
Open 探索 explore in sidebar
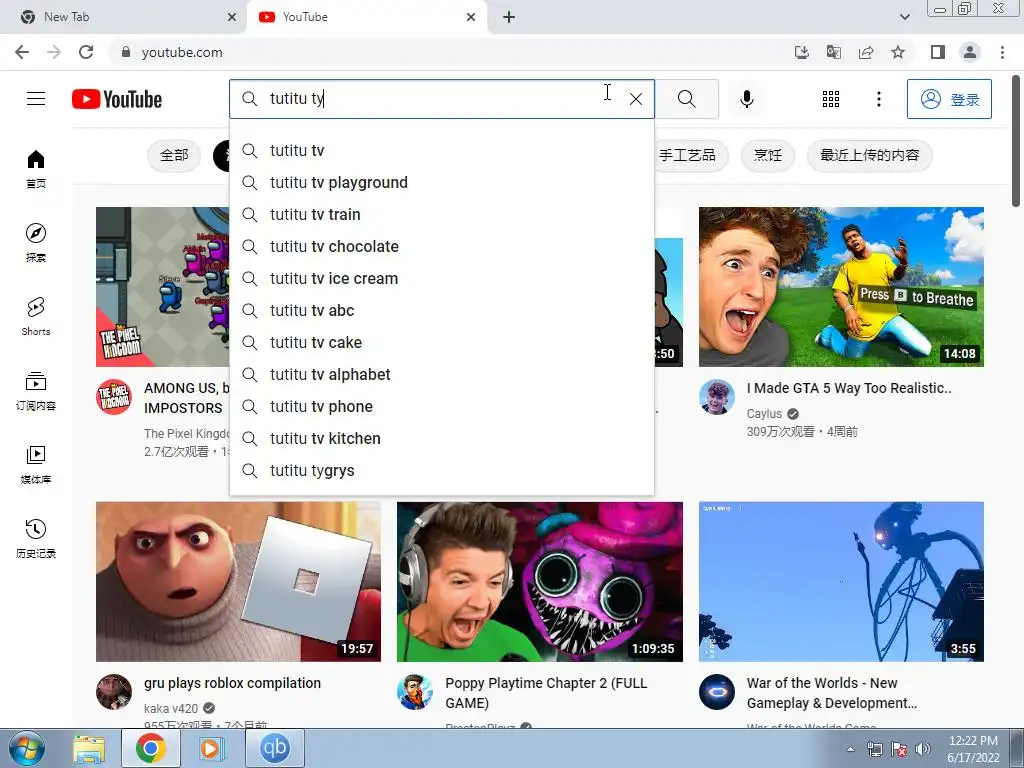point(36,242)
